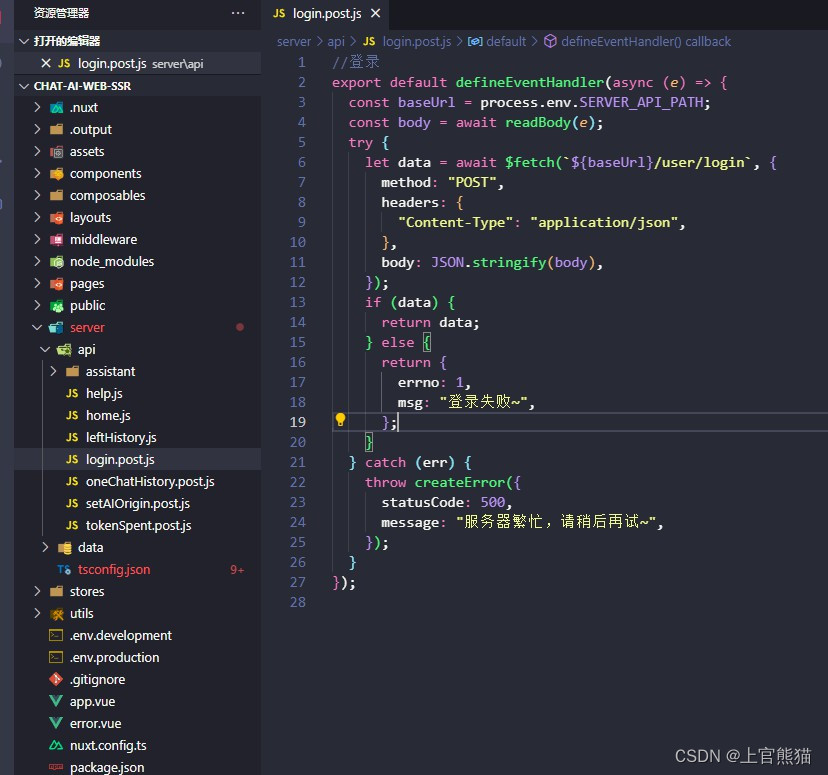Expand the composables folder chevron
Image resolution: width=828 pixels, height=775 pixels.
pos(37,195)
